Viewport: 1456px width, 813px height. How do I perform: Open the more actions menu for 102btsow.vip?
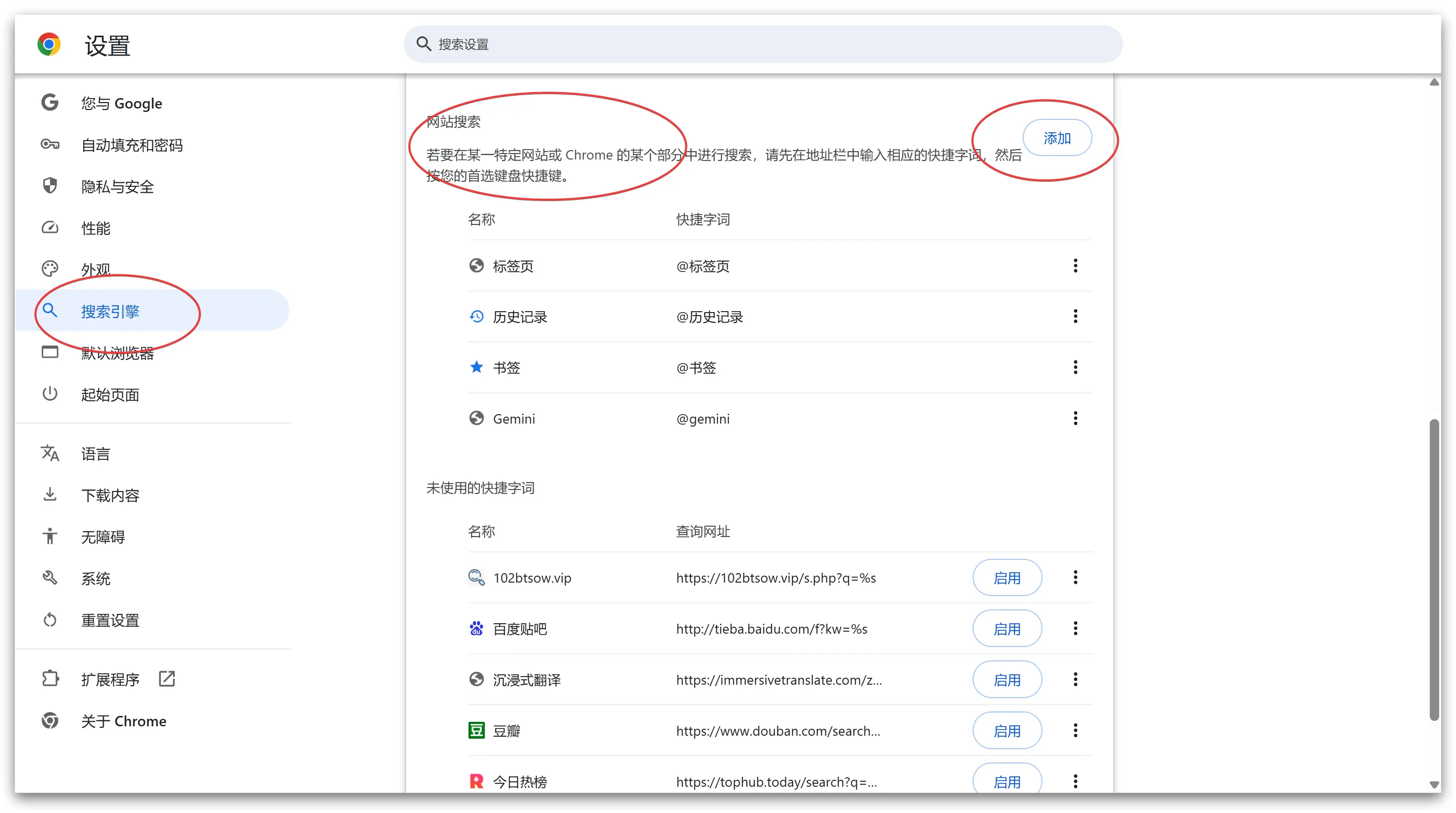1075,577
